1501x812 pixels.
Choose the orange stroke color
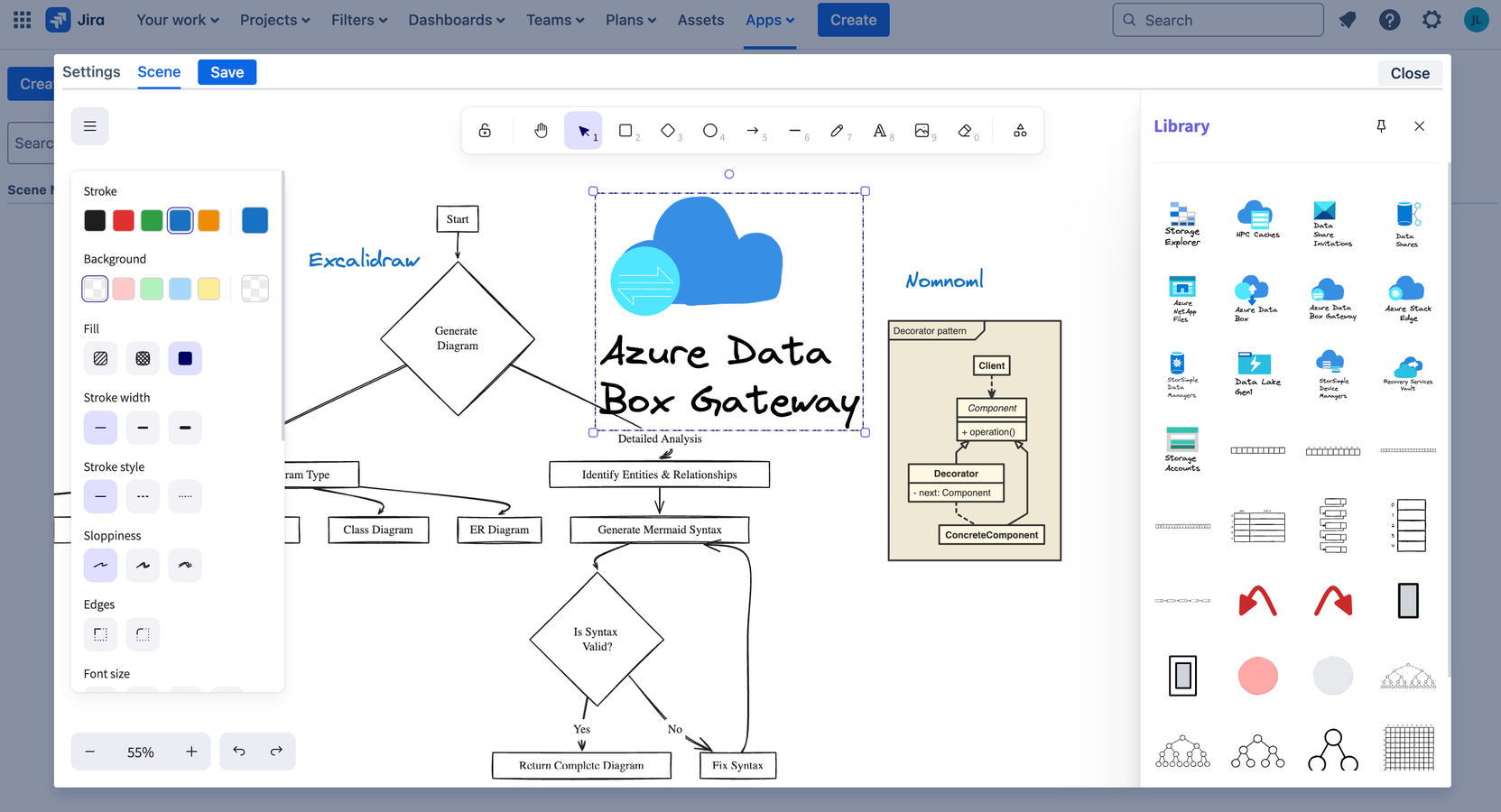(208, 220)
